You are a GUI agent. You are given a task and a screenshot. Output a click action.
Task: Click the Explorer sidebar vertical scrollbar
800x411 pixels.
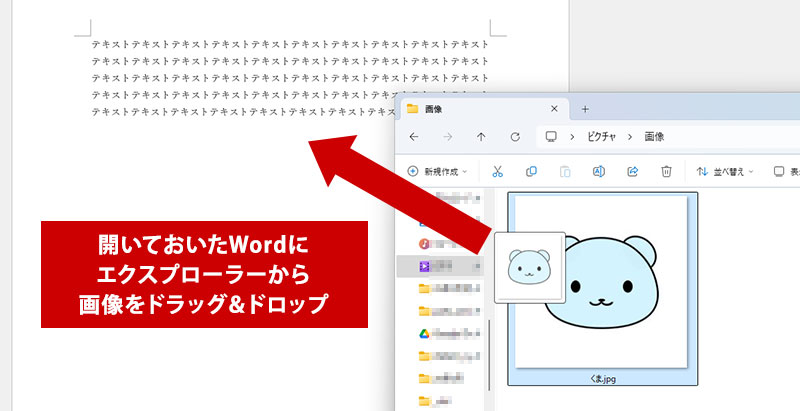pos(490,355)
